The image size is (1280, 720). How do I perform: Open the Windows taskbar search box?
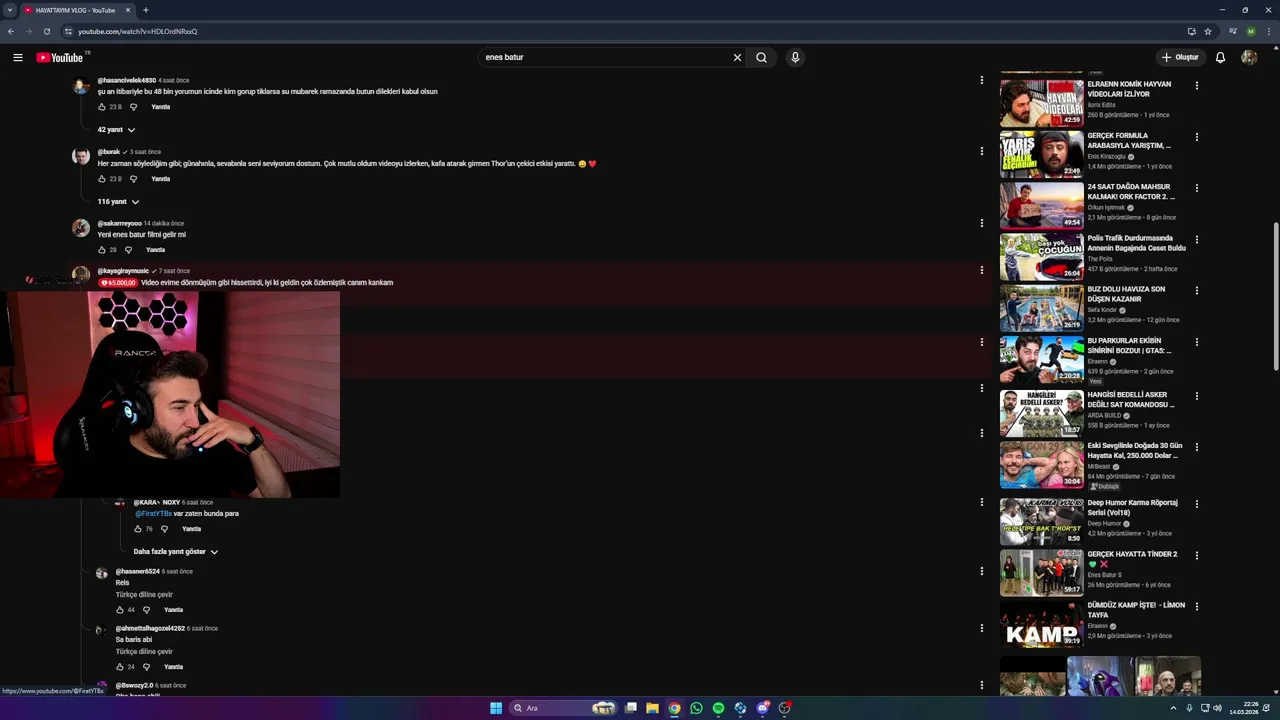(x=563, y=708)
